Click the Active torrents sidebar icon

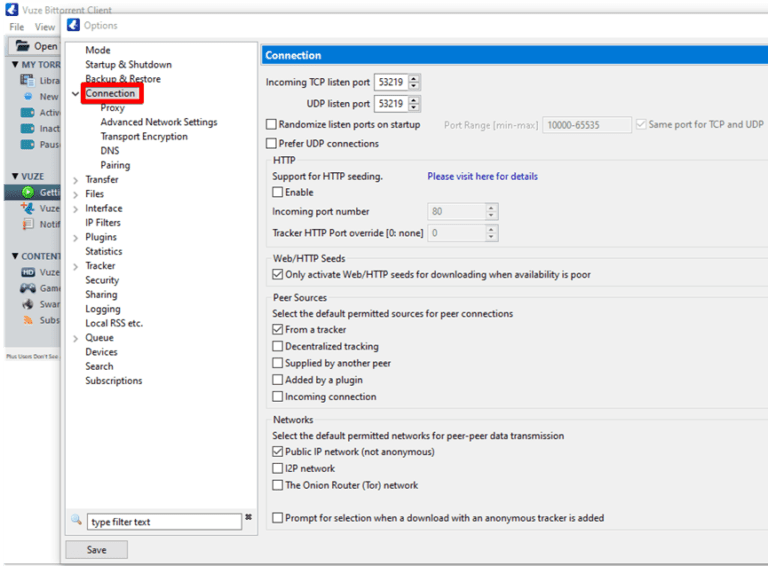(27, 113)
